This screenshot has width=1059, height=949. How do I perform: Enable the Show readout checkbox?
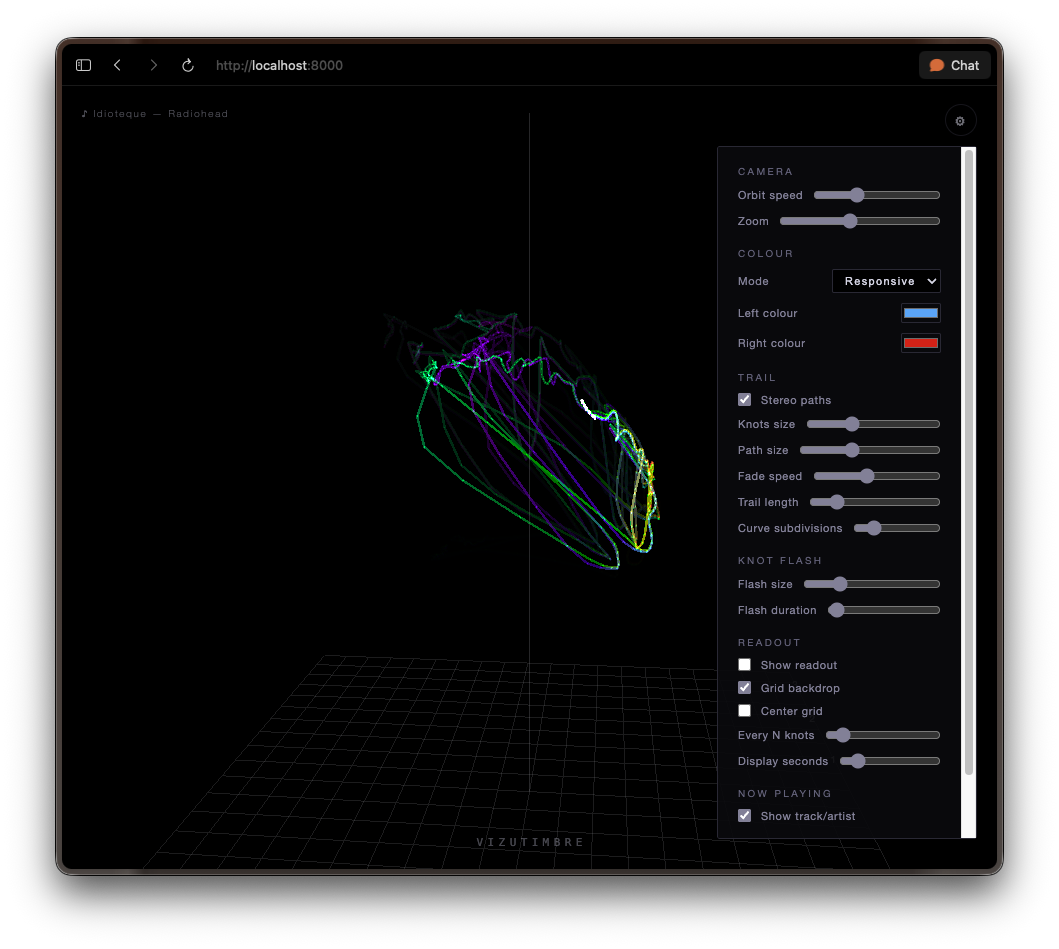(744, 665)
